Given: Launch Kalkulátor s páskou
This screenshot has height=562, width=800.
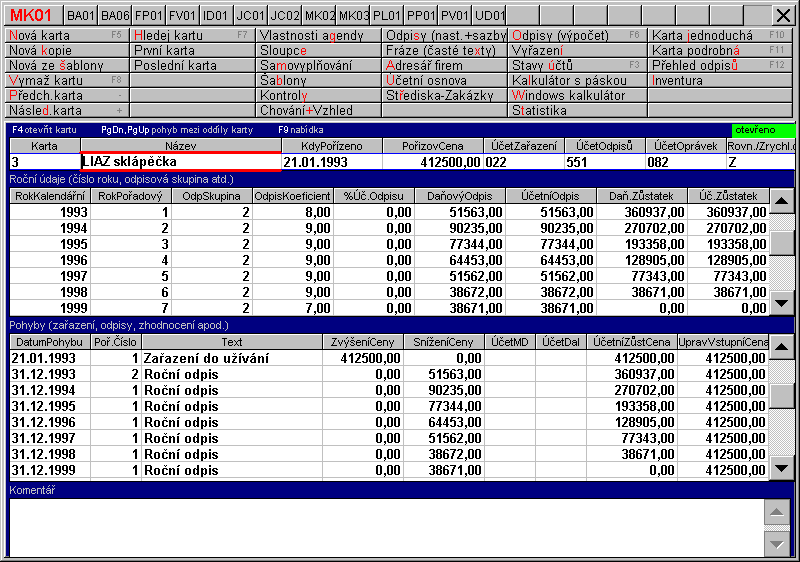Looking at the screenshot, I should click(x=578, y=80).
